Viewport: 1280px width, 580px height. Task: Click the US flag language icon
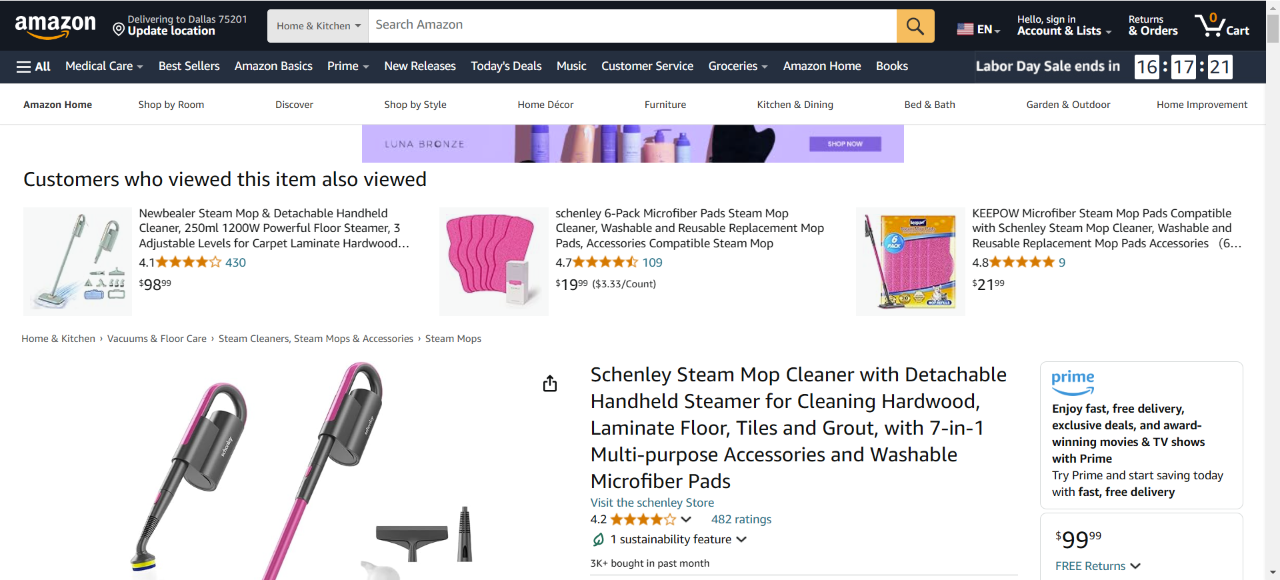965,29
